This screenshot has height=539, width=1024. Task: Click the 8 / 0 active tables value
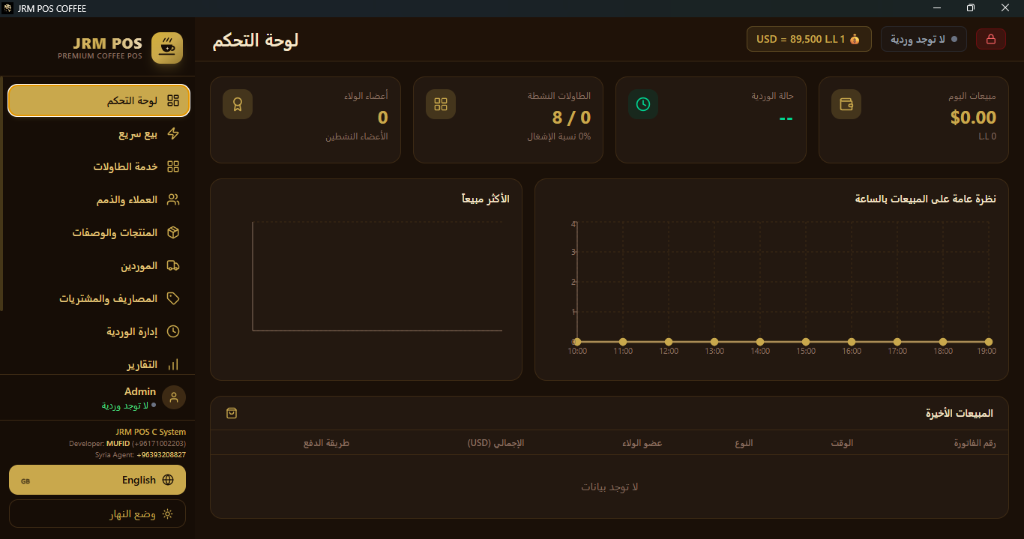click(x=571, y=118)
